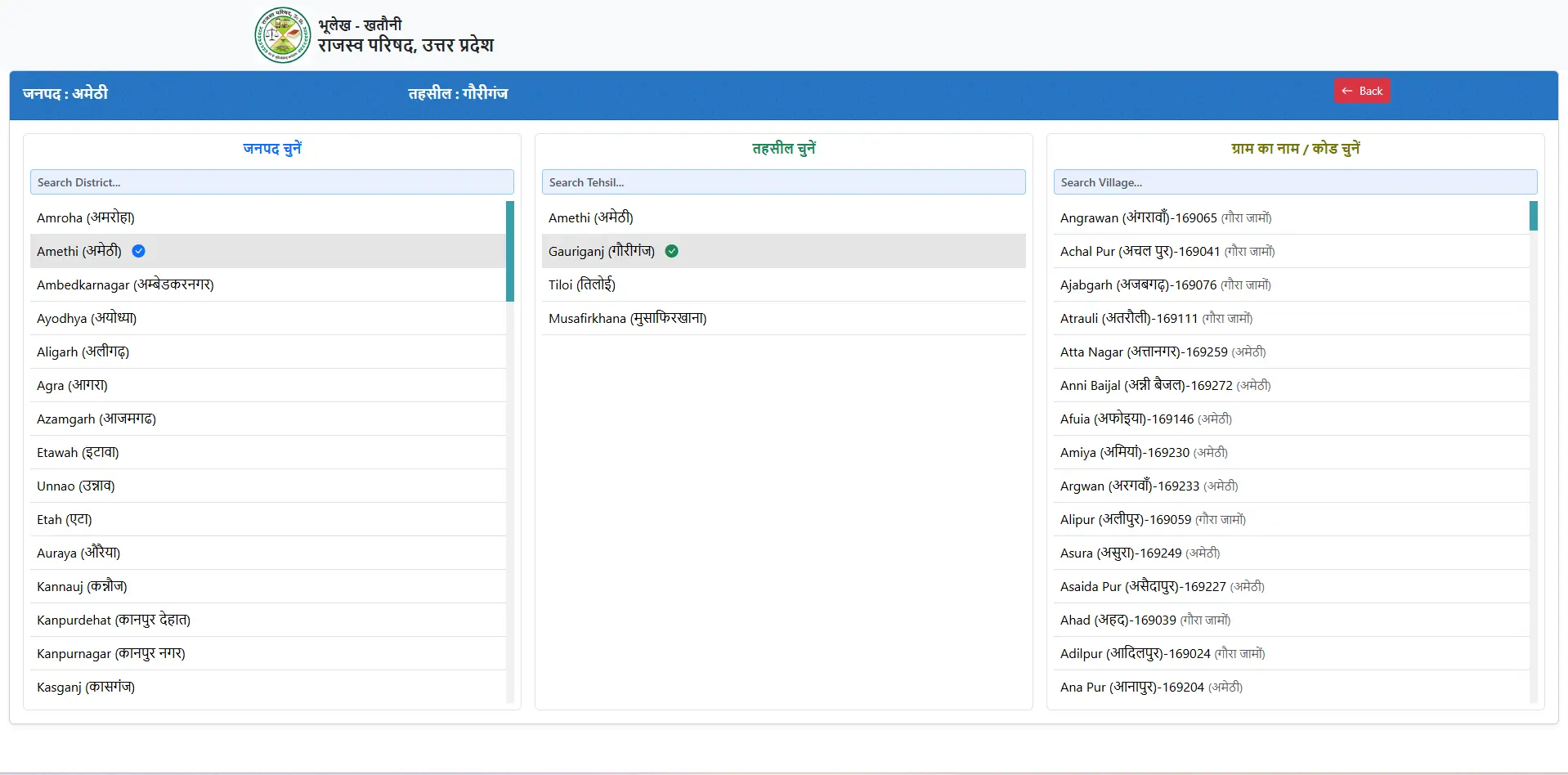This screenshot has height=775, width=1568.
Task: Click the Search District input box
Action: [x=272, y=181]
